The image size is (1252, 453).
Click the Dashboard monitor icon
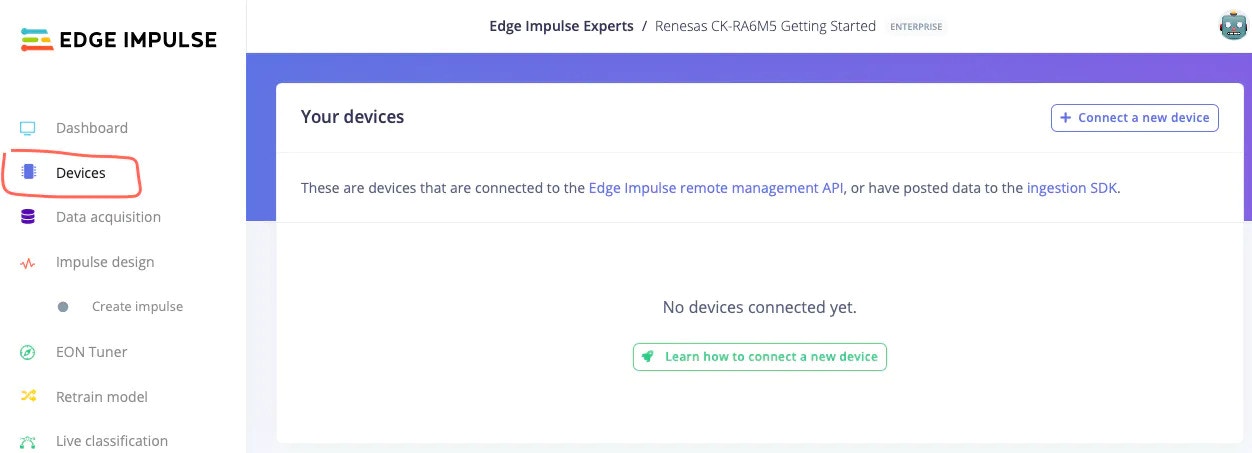coord(28,128)
